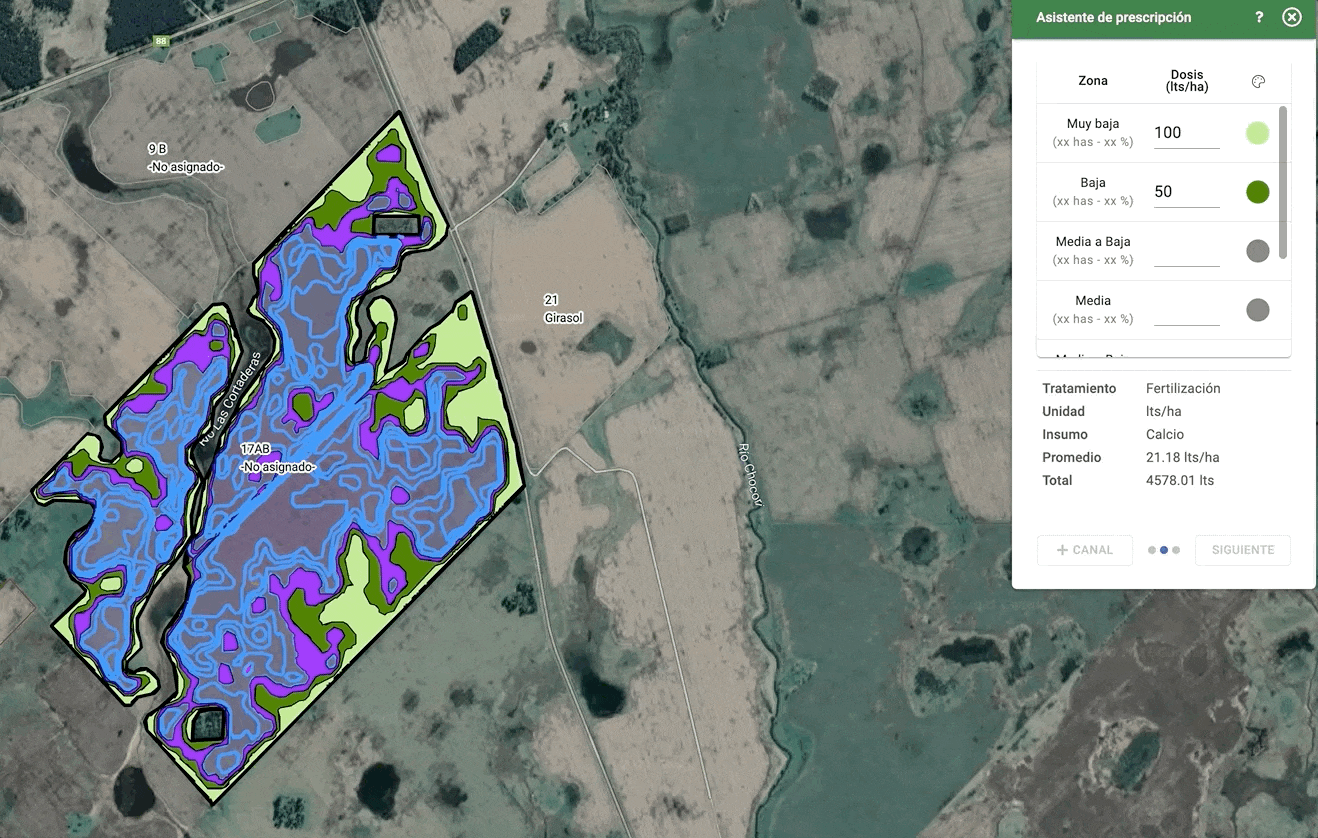
Task: Click the Media a Baja zone label
Action: pyautogui.click(x=1093, y=242)
